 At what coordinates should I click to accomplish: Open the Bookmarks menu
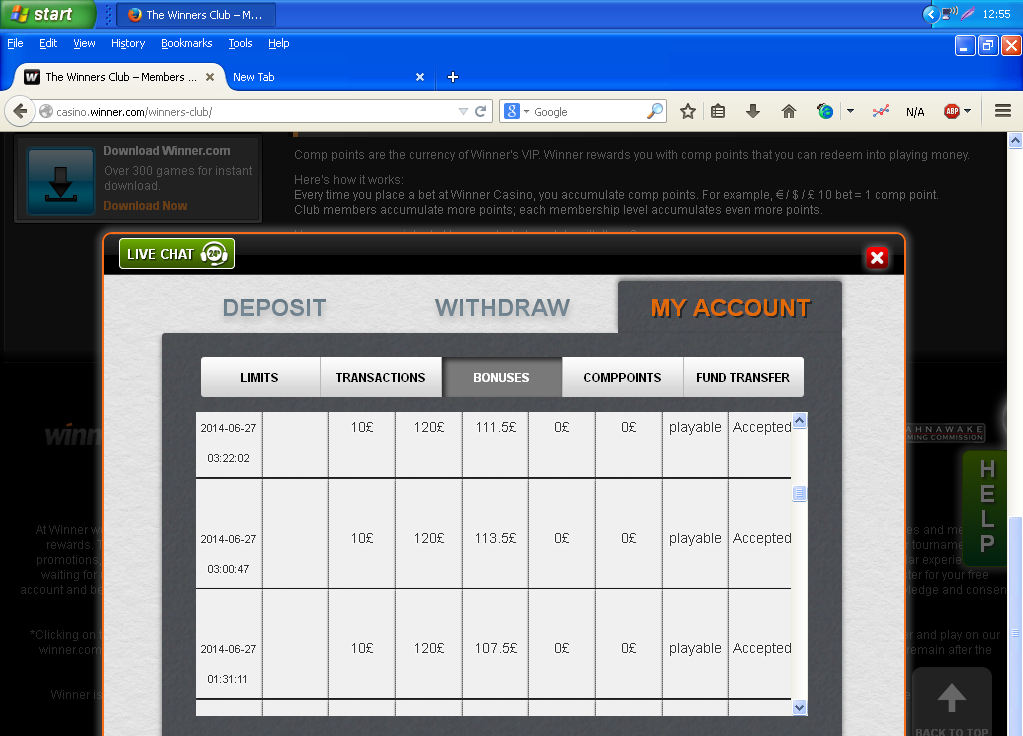(x=187, y=43)
